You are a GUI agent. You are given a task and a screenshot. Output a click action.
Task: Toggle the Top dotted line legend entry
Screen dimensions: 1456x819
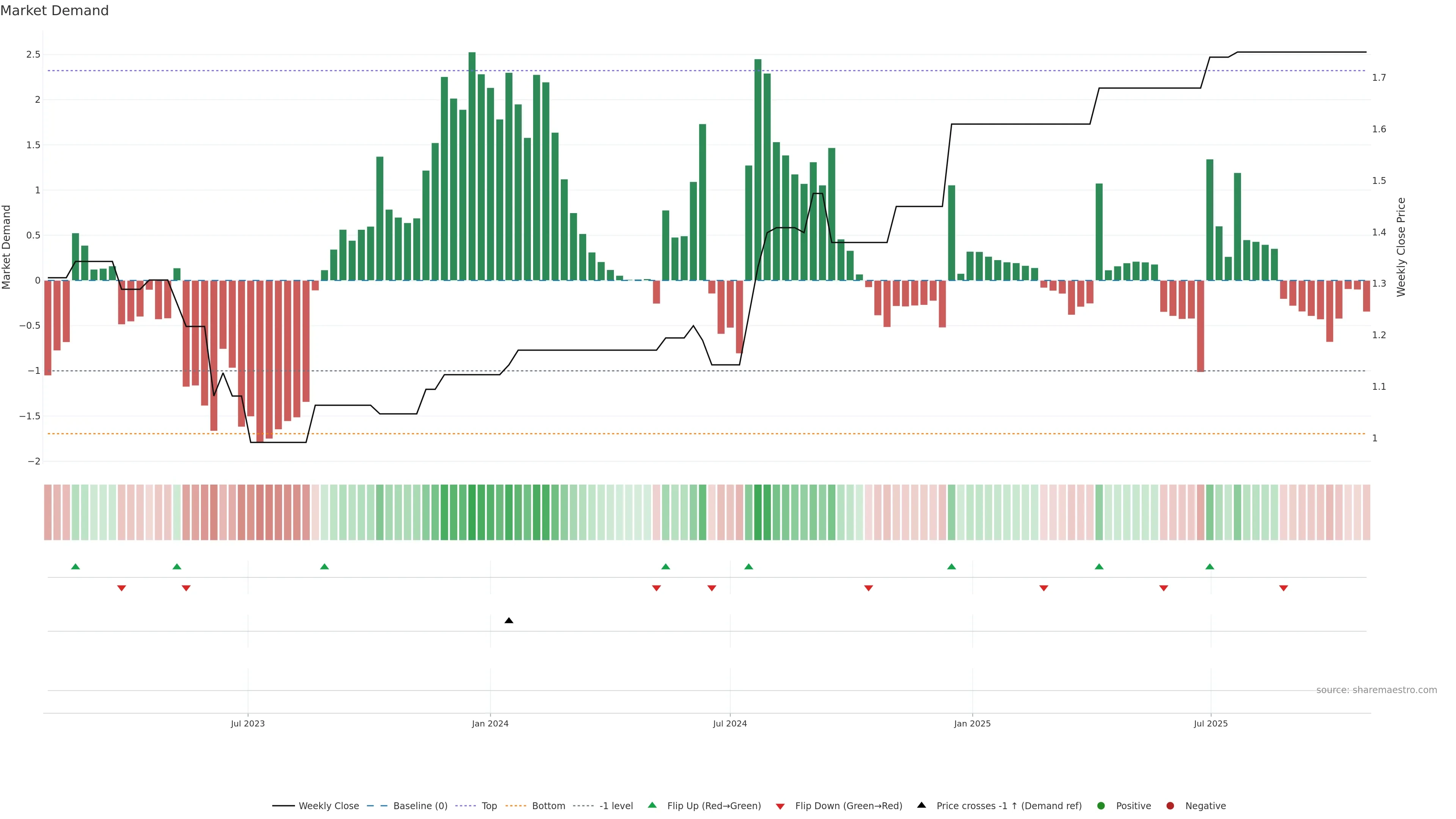click(489, 806)
